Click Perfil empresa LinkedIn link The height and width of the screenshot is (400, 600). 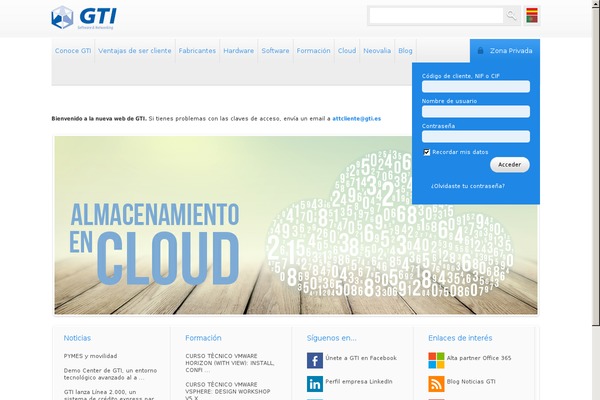[x=359, y=381]
